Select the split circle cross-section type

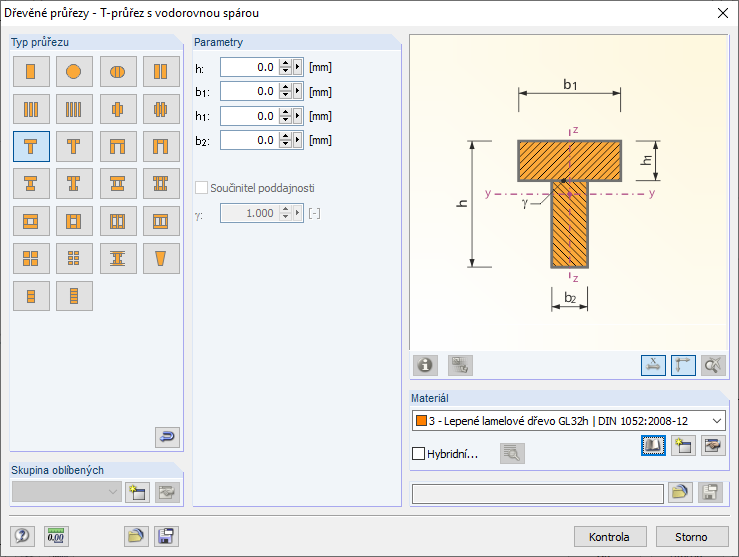[x=118, y=72]
